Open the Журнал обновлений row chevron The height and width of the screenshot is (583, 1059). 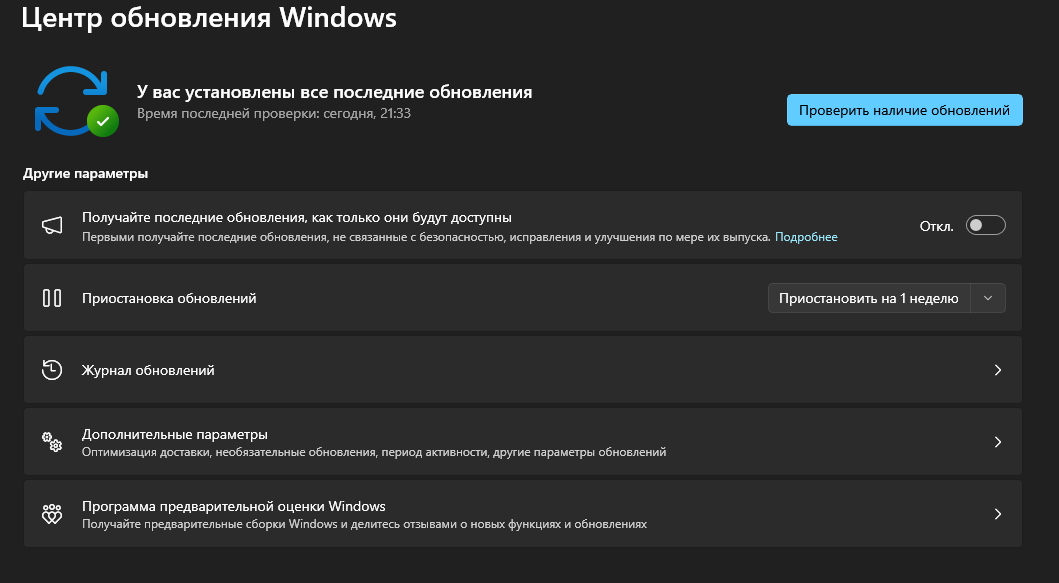click(998, 370)
